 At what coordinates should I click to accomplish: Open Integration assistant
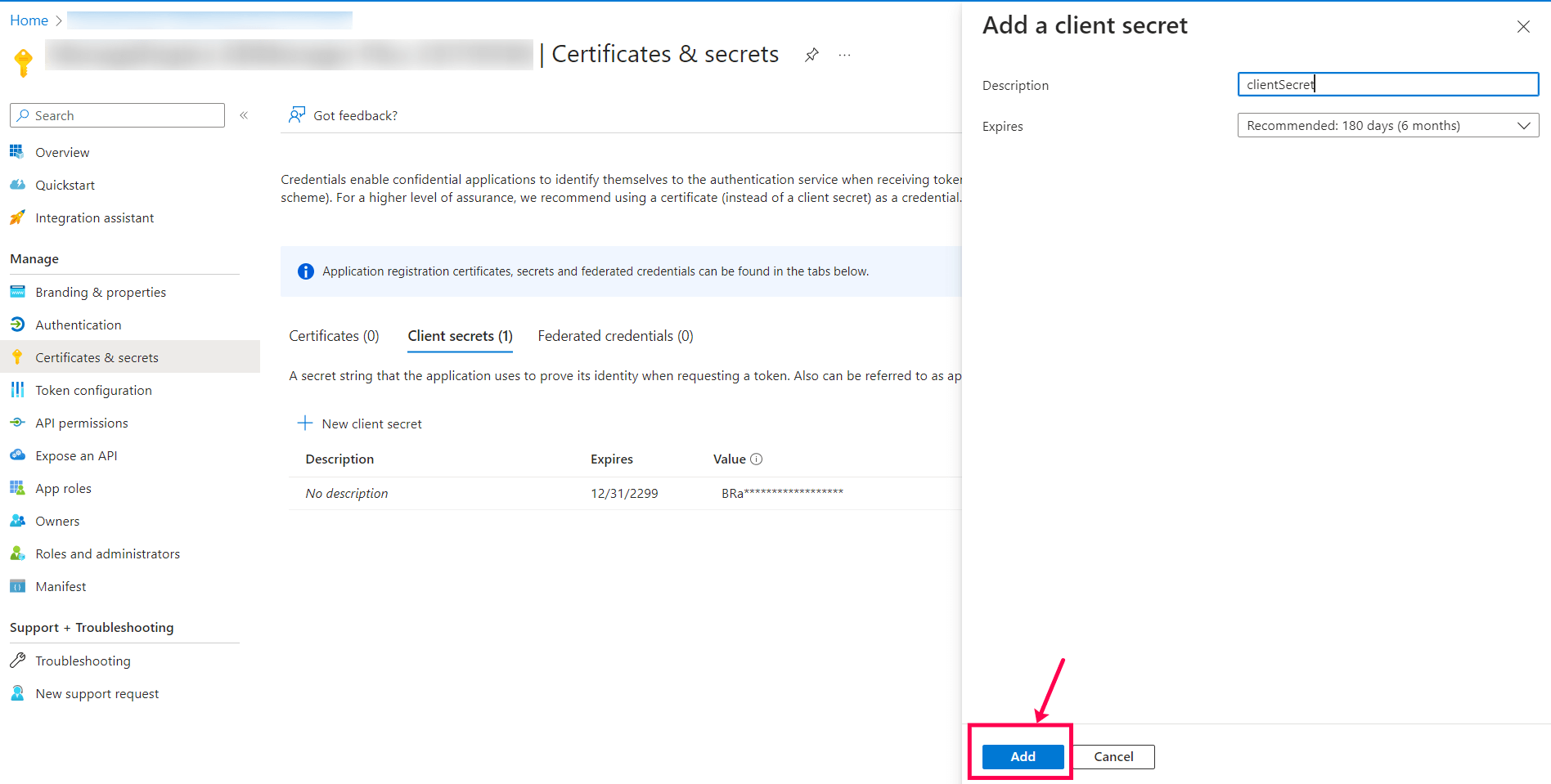[95, 217]
